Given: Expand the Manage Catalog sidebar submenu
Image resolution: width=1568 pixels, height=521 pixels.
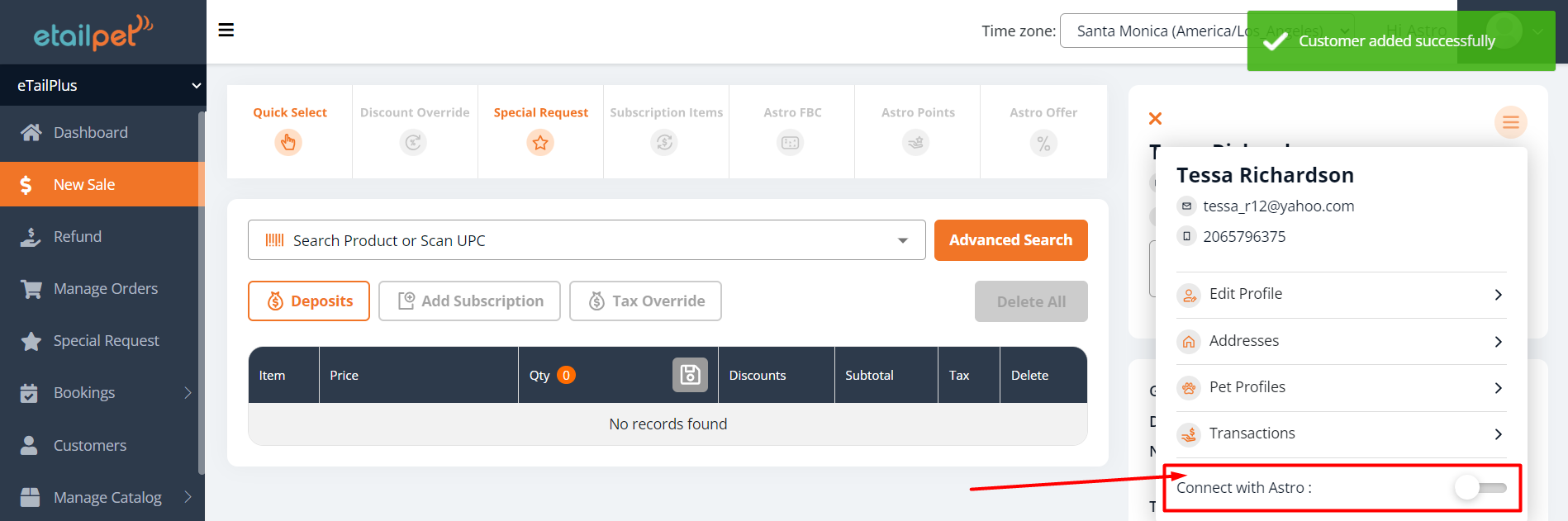Looking at the screenshot, I should point(188,497).
